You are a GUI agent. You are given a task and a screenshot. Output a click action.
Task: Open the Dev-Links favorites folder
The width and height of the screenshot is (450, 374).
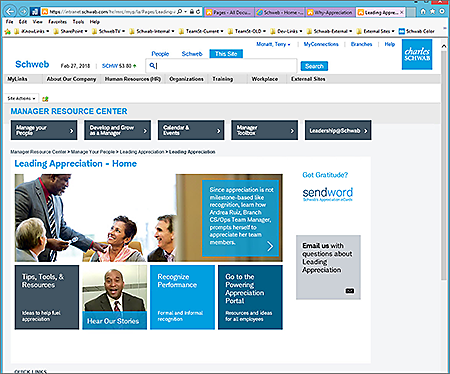coord(286,31)
